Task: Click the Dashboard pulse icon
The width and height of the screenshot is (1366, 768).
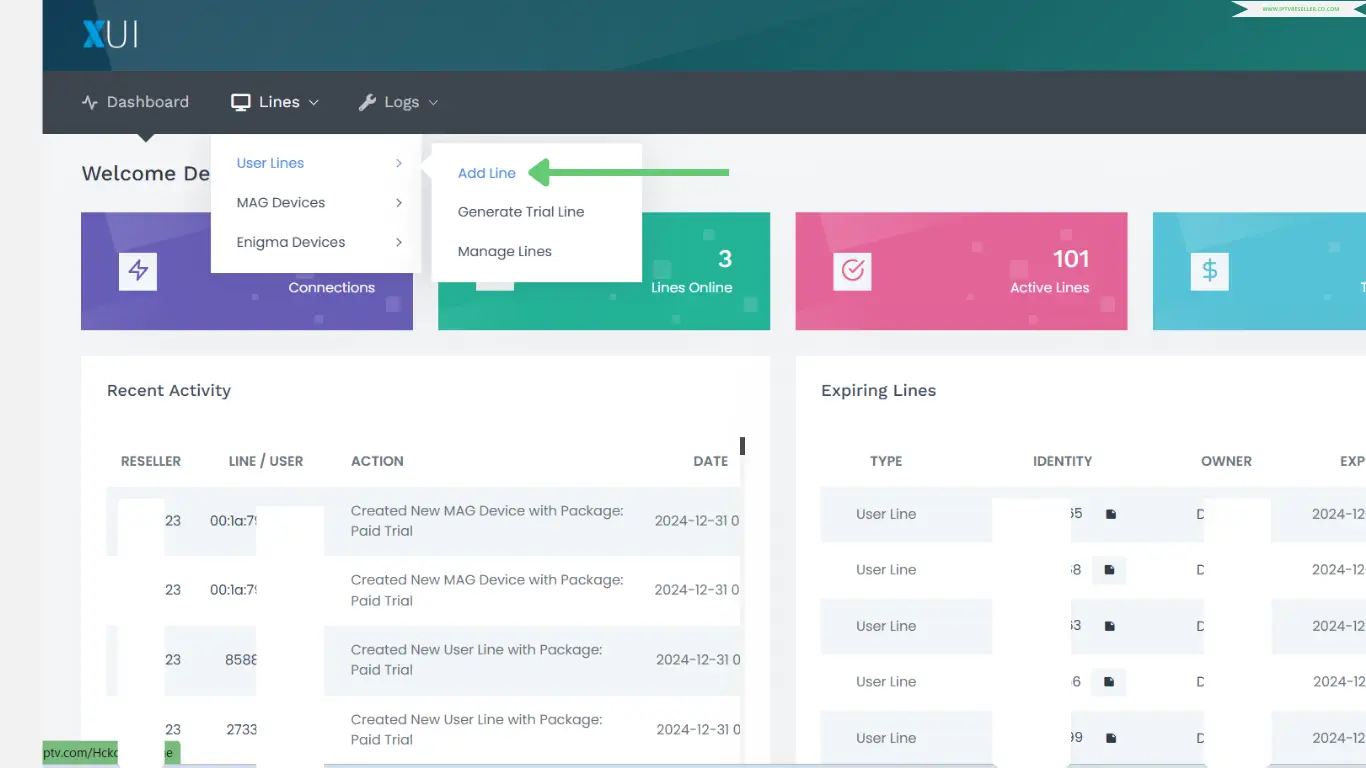Action: coord(90,102)
